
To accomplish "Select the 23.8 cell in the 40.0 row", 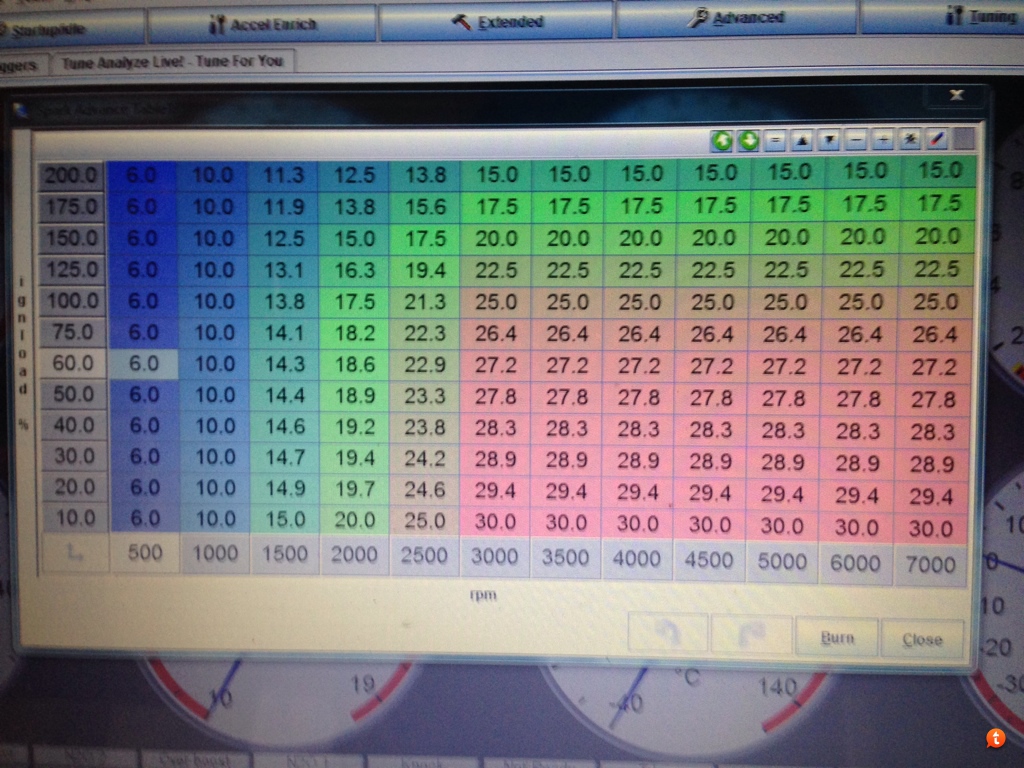I will tap(426, 427).
